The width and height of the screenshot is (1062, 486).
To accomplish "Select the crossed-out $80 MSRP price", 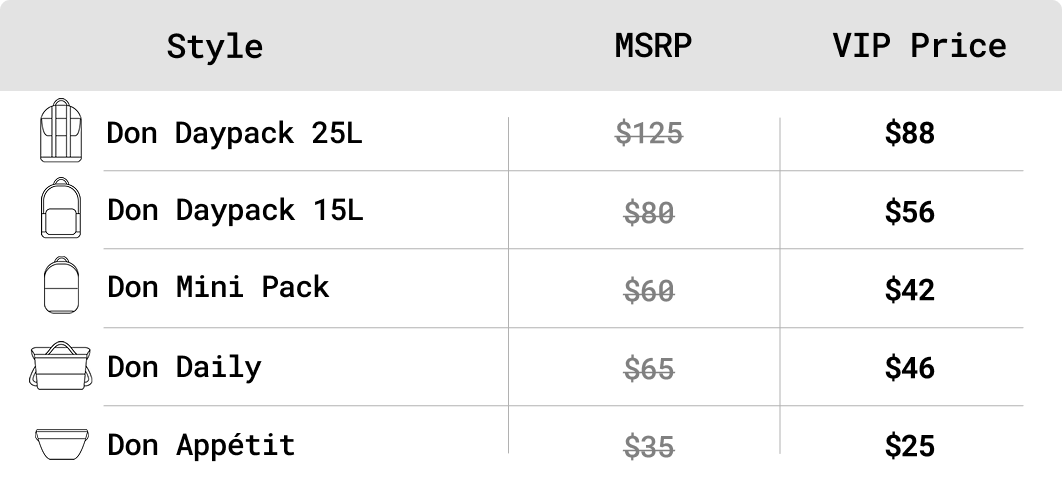I will 649,213.
